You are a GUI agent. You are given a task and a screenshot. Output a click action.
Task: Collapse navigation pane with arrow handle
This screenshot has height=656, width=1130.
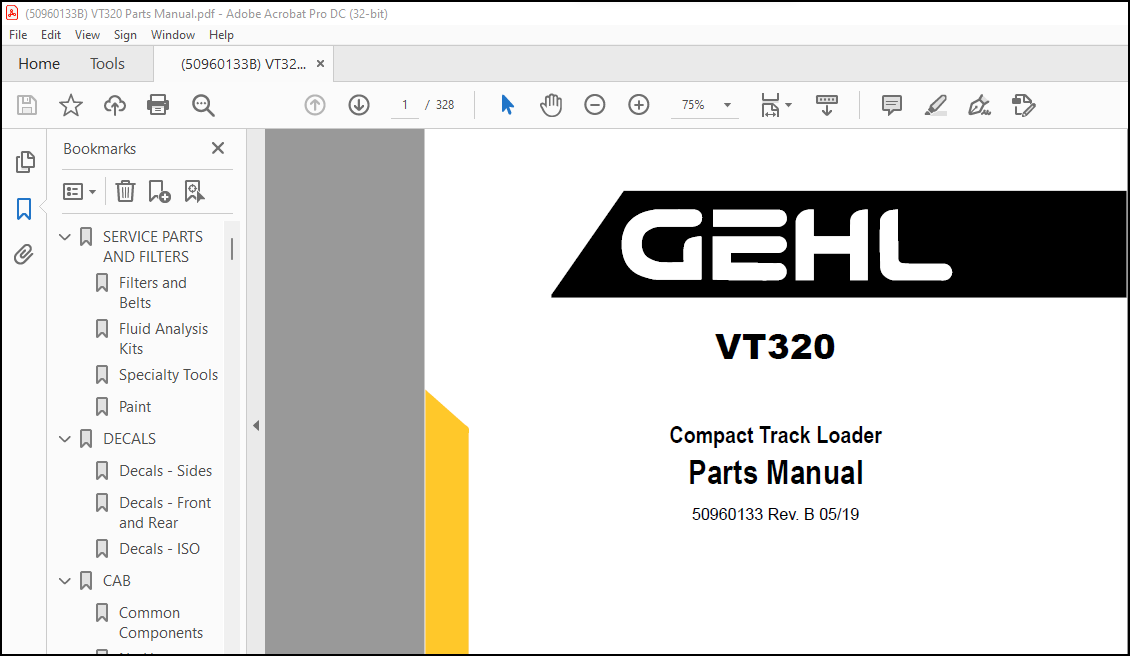pos(256,426)
